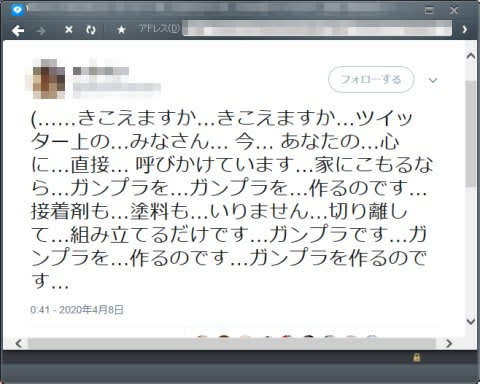Open the blurred display name link
This screenshot has width=480, height=384.
pos(101,71)
